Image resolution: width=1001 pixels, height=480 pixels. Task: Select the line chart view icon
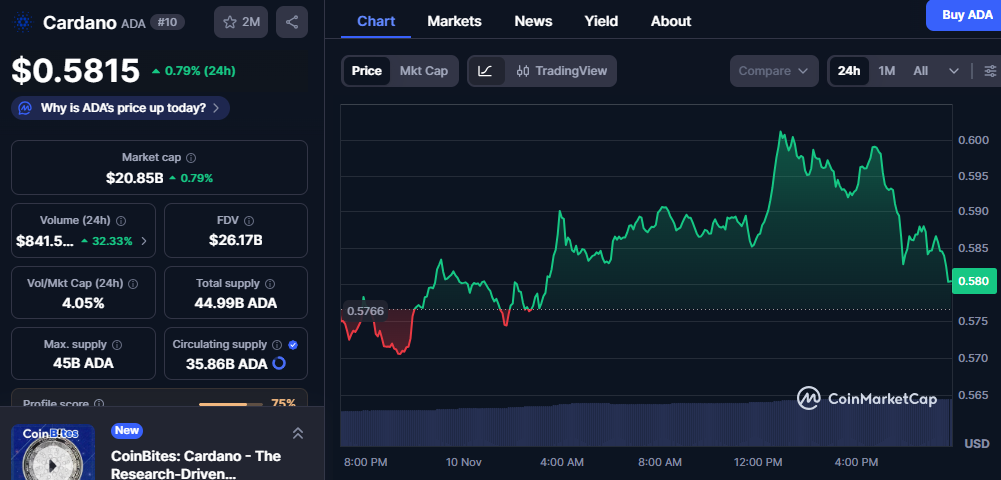pyautogui.click(x=485, y=71)
